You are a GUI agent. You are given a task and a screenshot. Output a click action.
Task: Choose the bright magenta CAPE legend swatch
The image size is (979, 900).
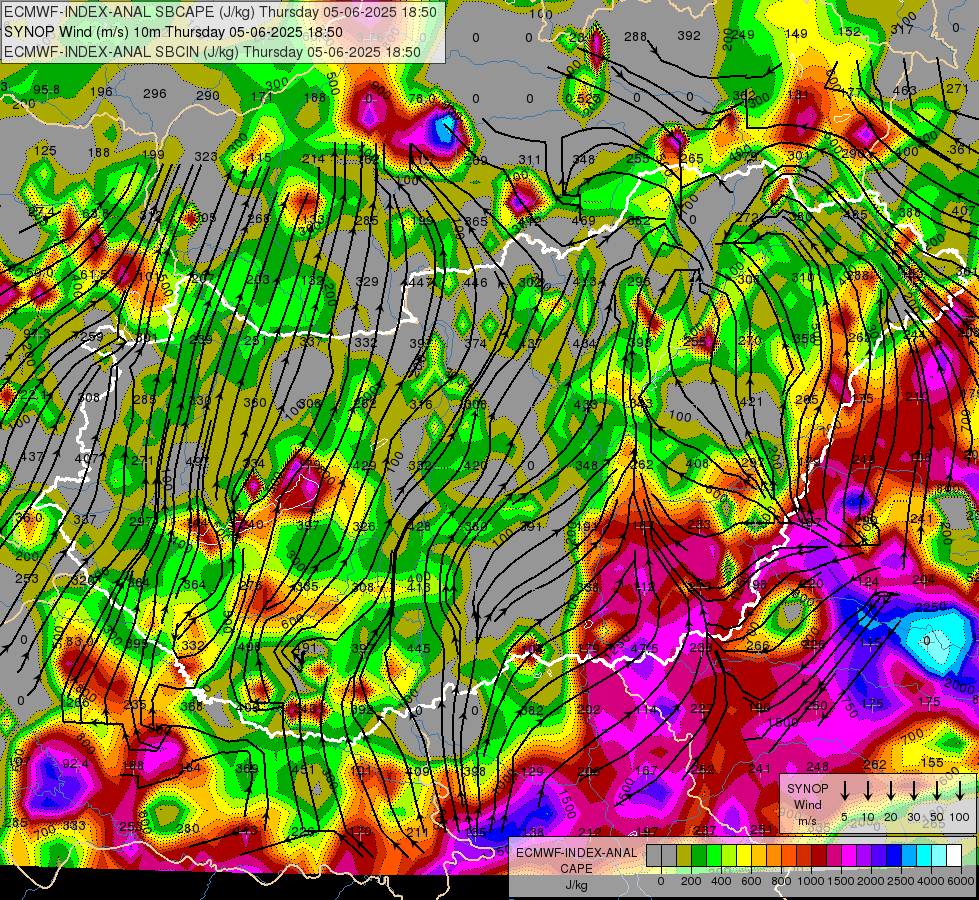click(849, 855)
